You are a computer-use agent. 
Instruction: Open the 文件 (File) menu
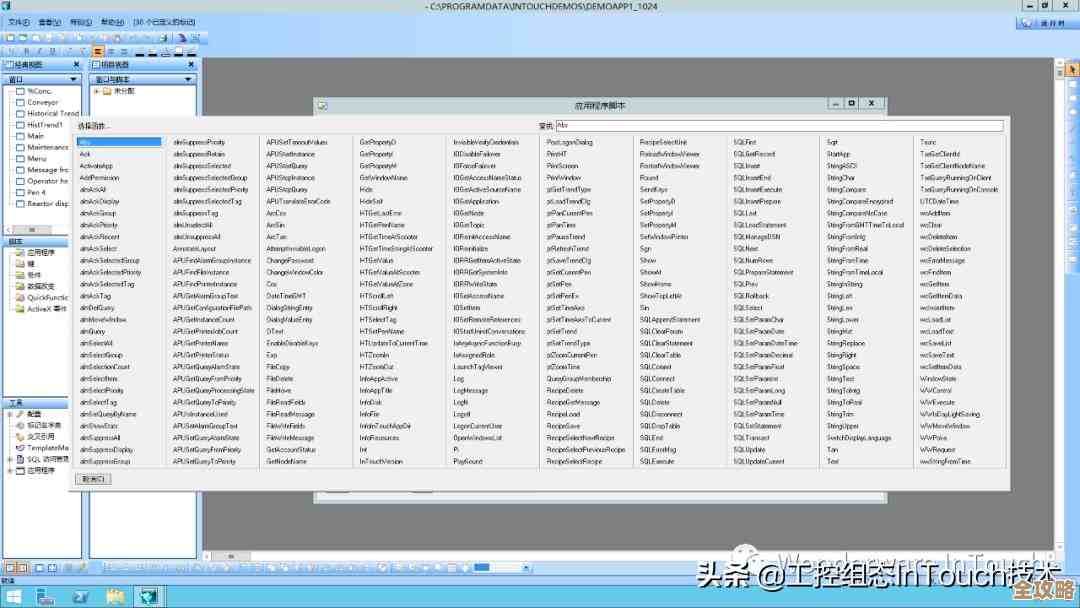18,22
